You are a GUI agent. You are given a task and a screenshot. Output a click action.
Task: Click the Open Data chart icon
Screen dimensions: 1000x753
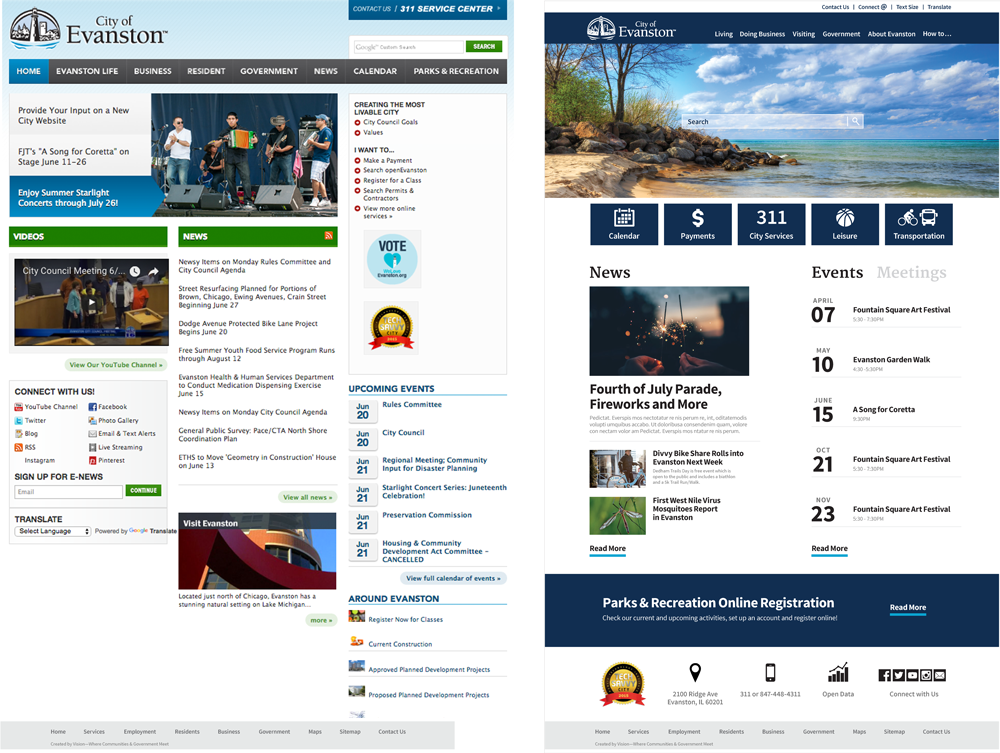pyautogui.click(x=838, y=673)
